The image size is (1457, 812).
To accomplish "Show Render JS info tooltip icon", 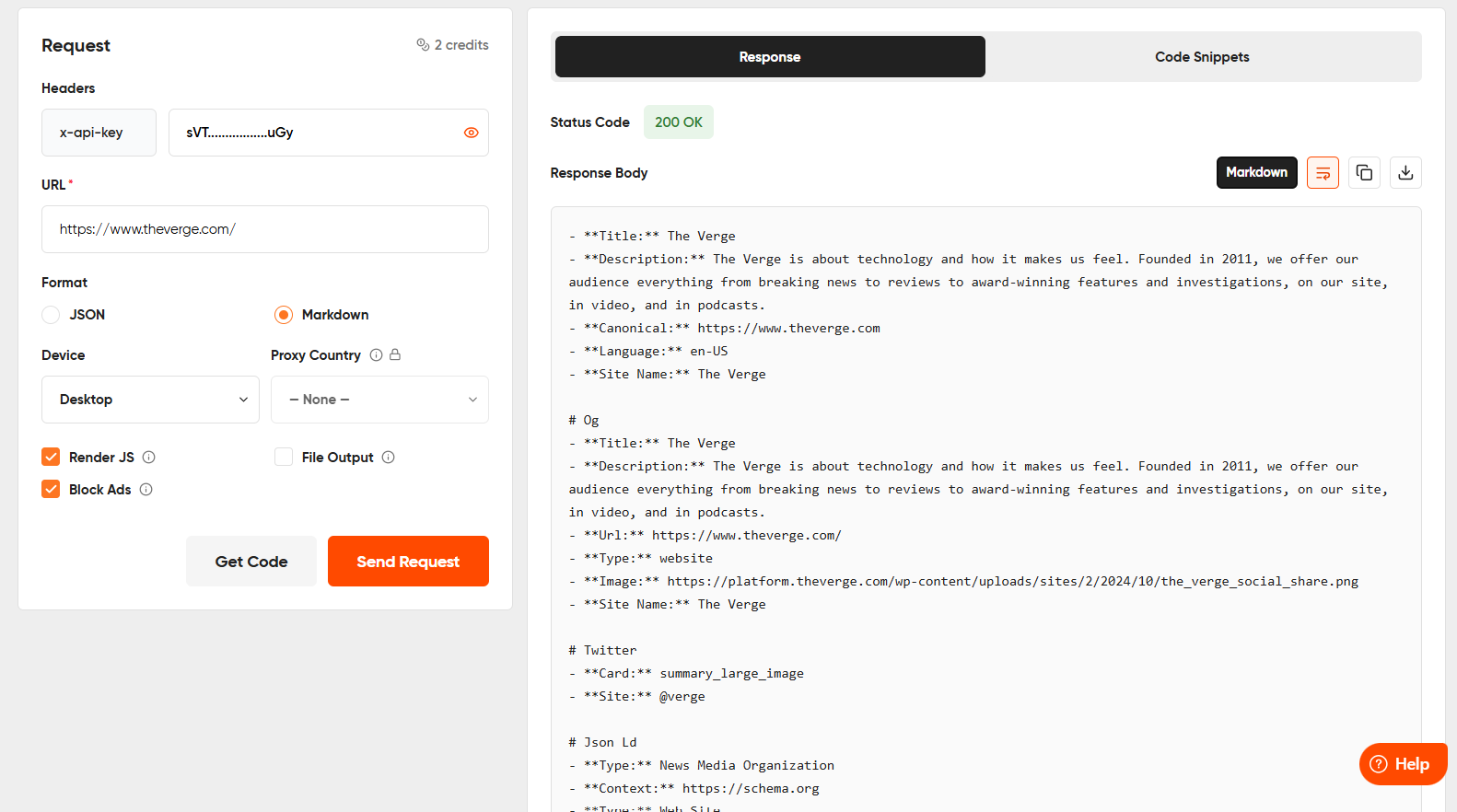I will (x=149, y=457).
